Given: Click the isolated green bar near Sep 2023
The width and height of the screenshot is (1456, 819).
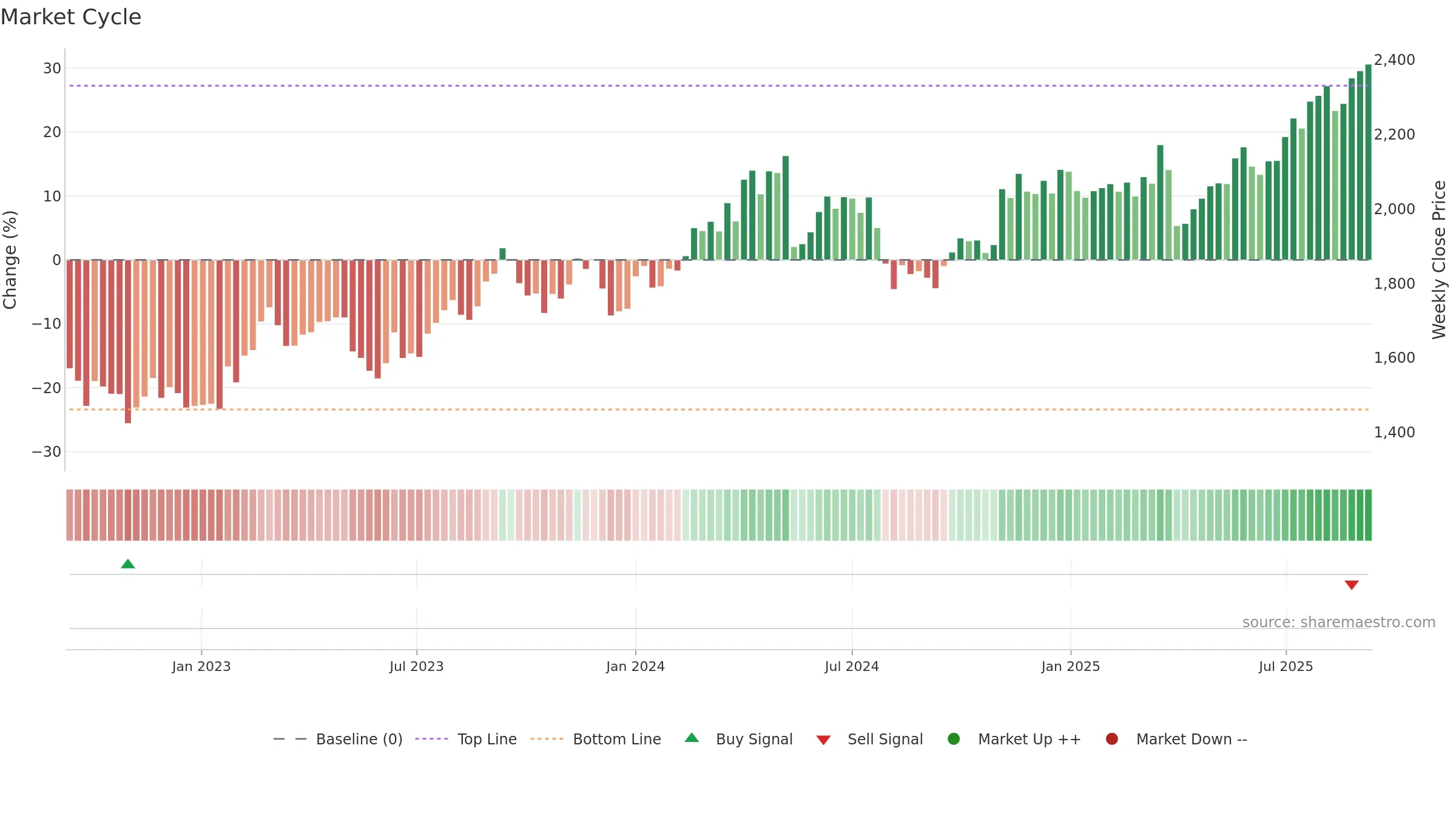Looking at the screenshot, I should pyautogui.click(x=502, y=254).
